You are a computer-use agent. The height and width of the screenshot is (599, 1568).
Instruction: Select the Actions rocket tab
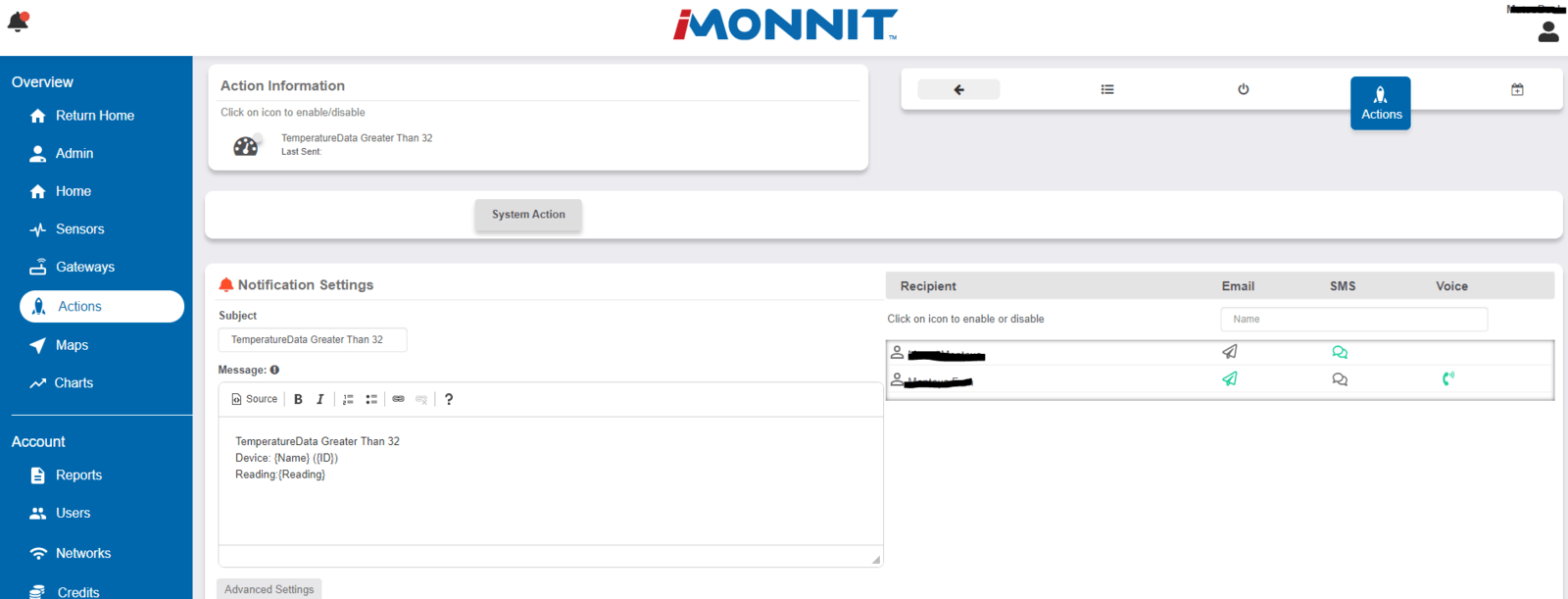click(1381, 103)
